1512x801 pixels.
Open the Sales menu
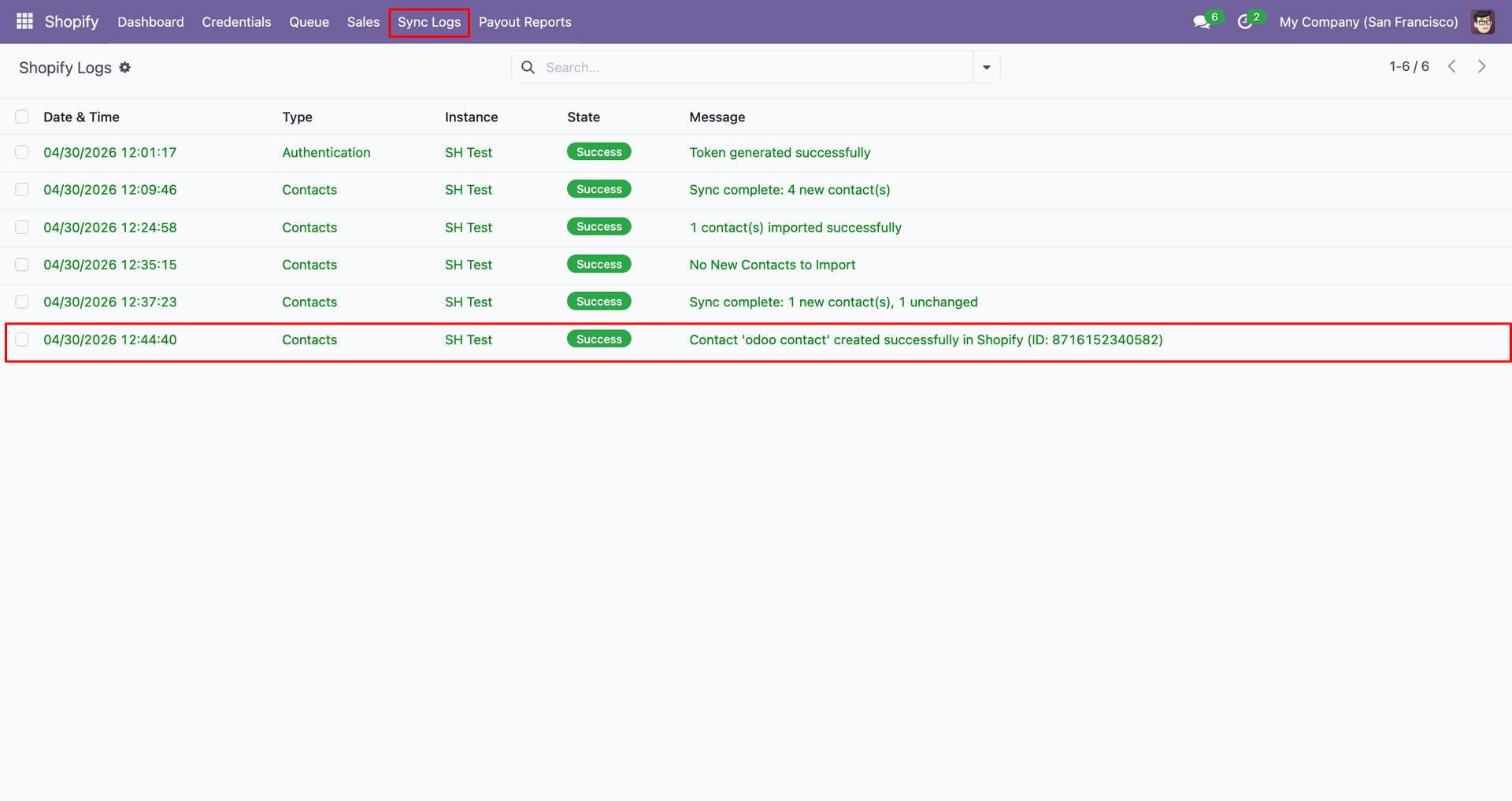click(x=363, y=22)
